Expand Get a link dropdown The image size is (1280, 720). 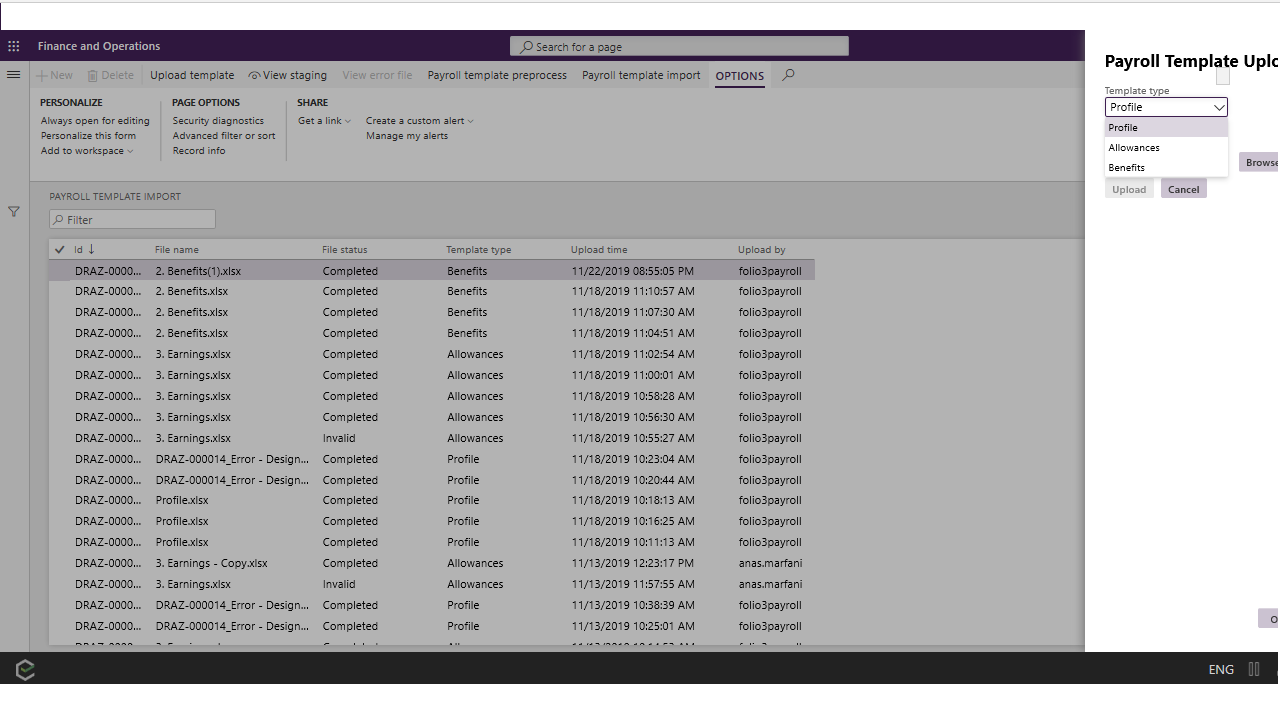[x=325, y=121]
